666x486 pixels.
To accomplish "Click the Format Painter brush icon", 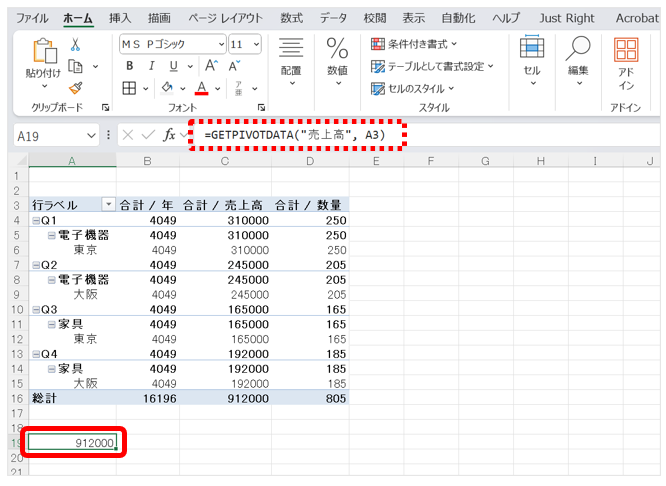I will click(x=75, y=88).
